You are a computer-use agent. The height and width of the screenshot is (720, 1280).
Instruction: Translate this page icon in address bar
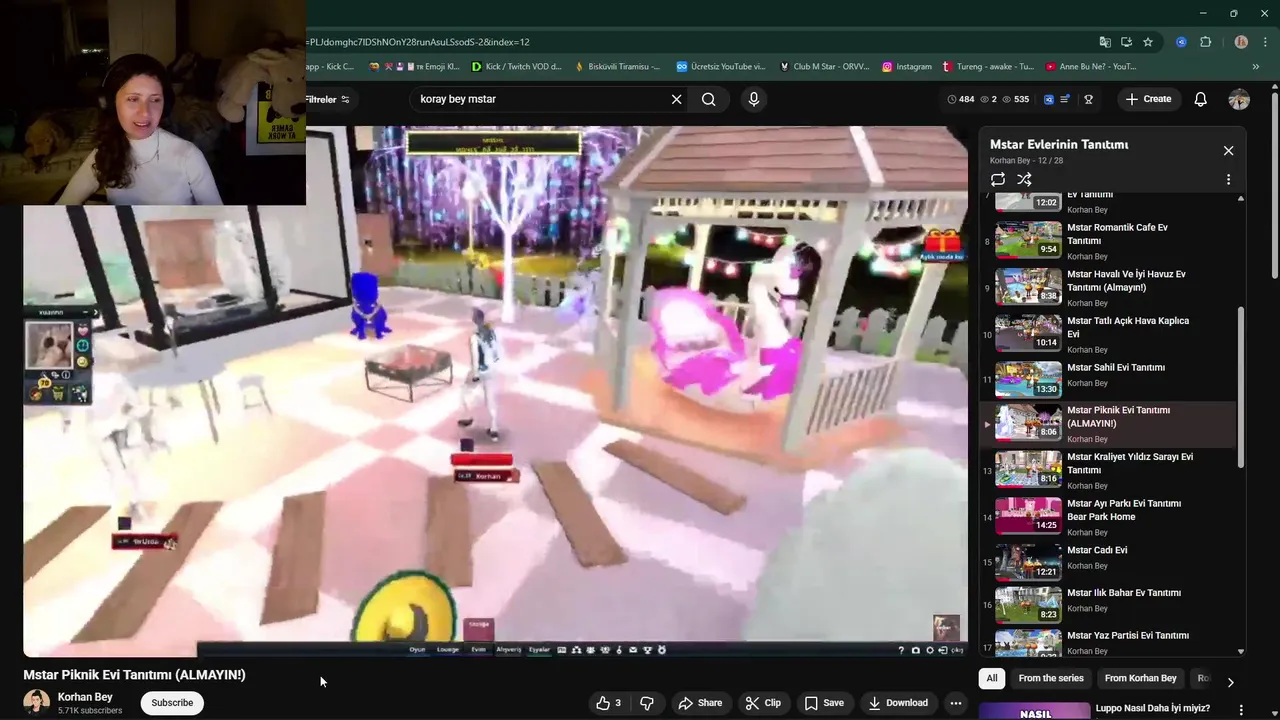coord(1105,42)
